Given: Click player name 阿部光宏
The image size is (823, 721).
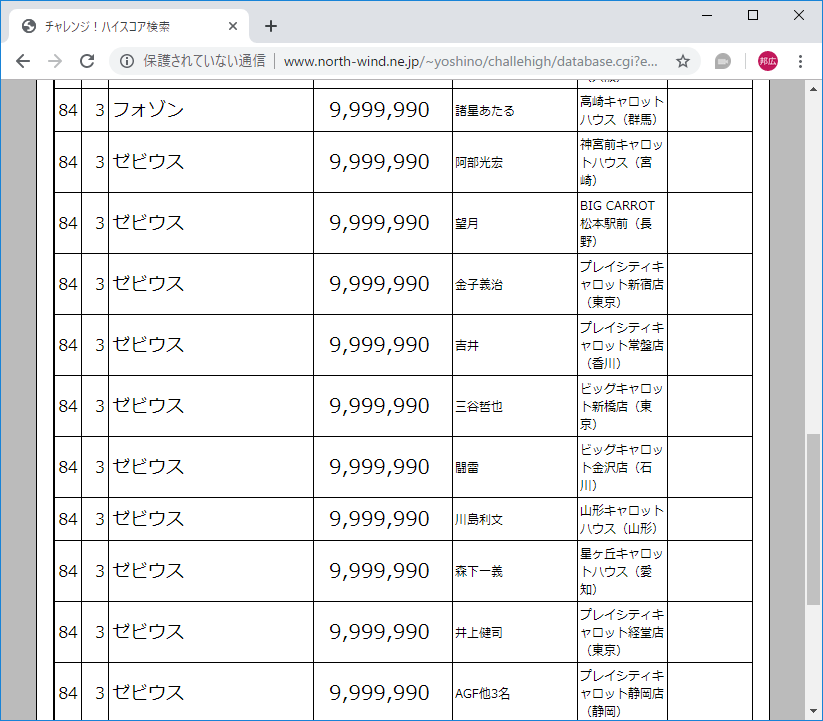Looking at the screenshot, I should (x=479, y=163).
